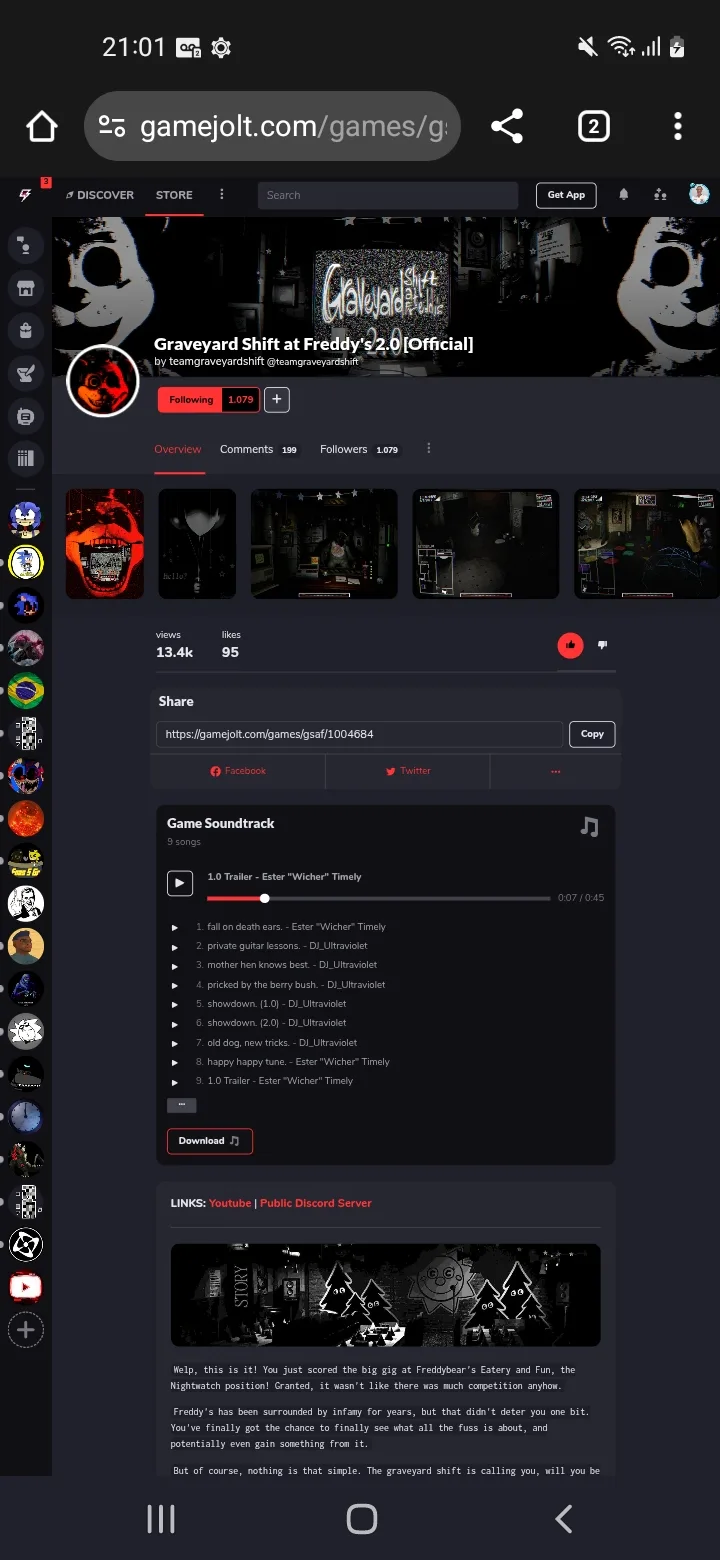Viewport: 720px width, 1560px height.
Task: Tap the browser home icon
Action: 42,127
